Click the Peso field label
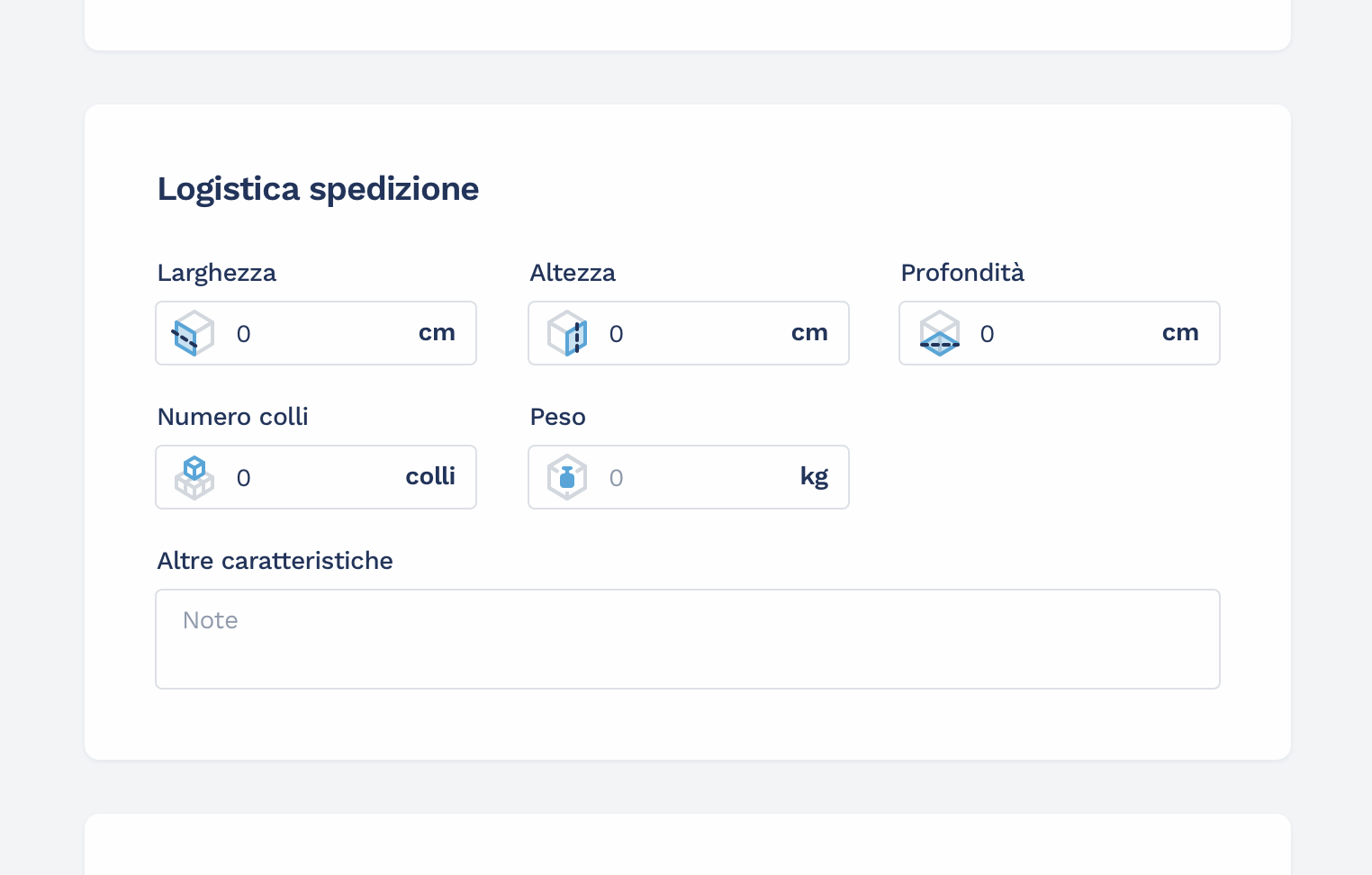Viewport: 1372px width, 875px height. tap(557, 417)
